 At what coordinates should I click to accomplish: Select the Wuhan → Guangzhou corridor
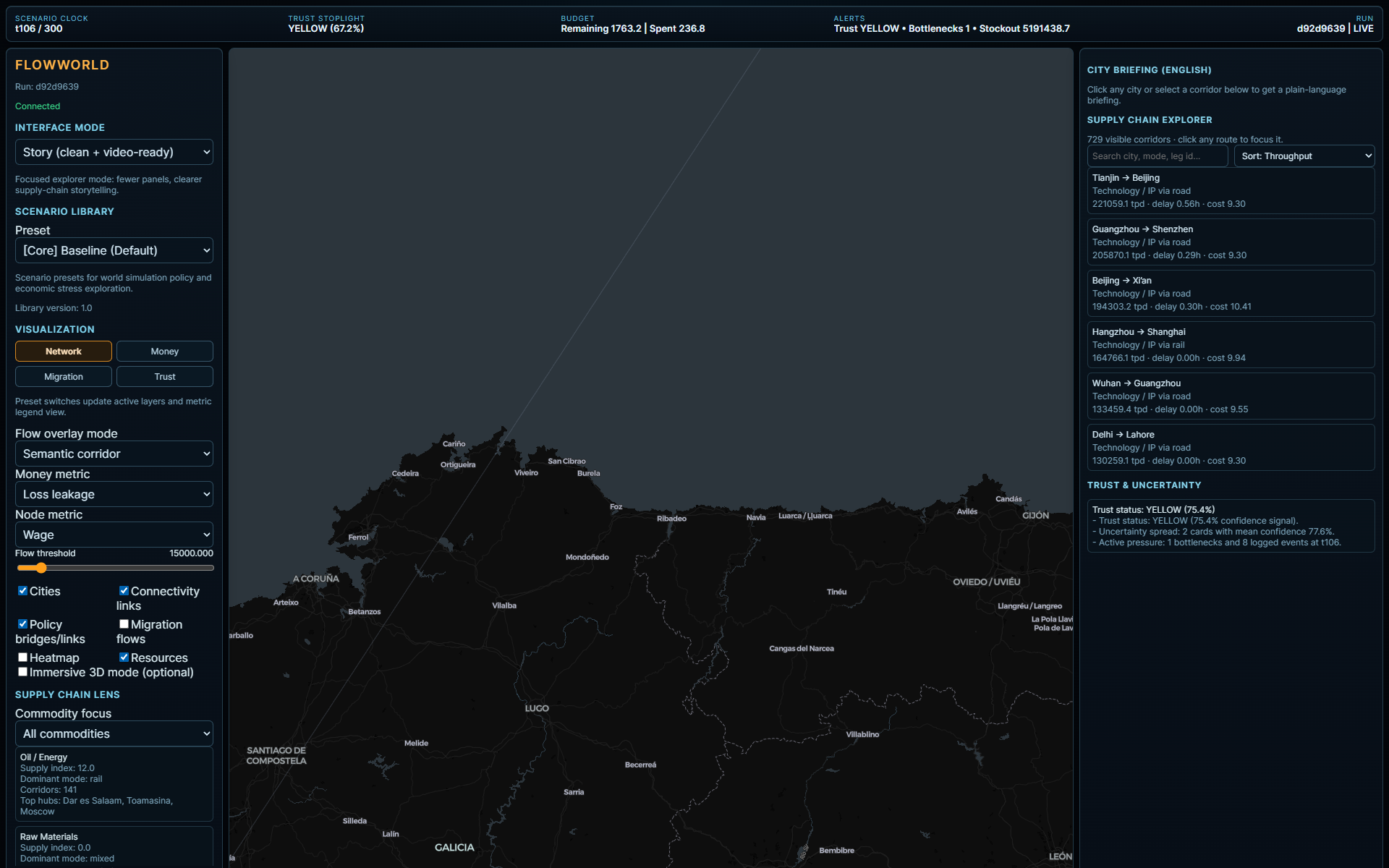pyautogui.click(x=1231, y=396)
